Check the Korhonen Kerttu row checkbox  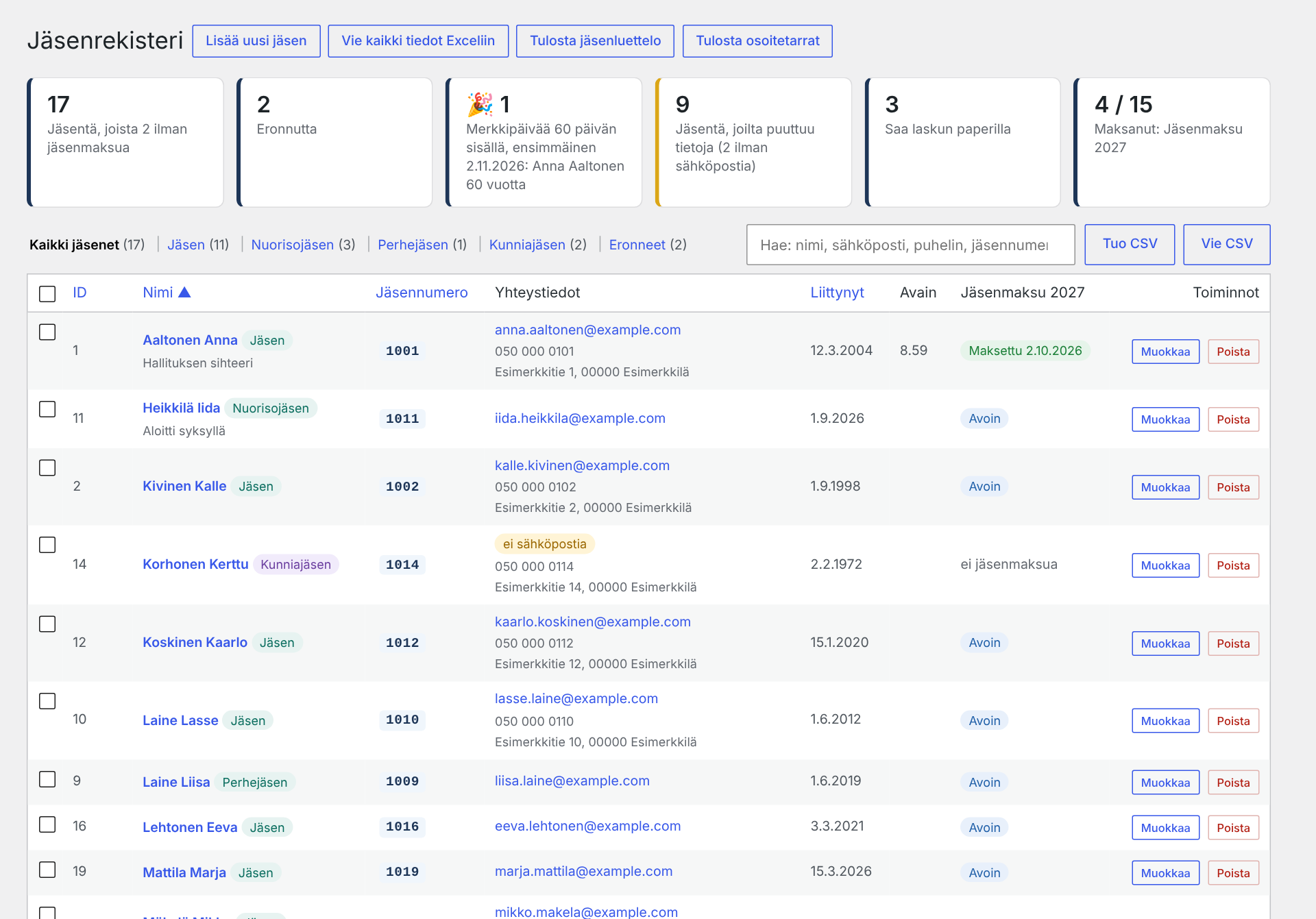click(x=47, y=545)
